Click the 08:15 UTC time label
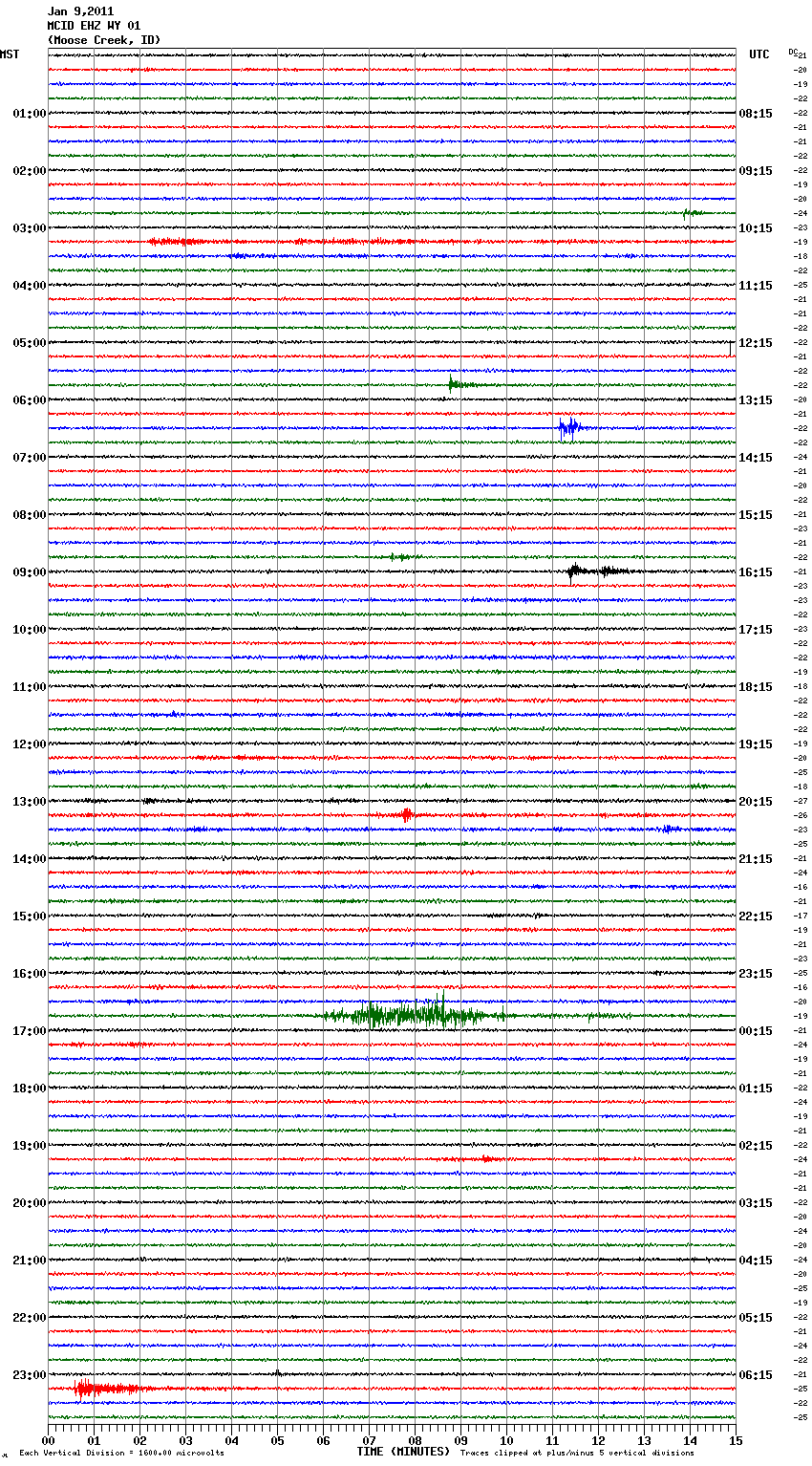Image resolution: width=812 pixels, height=1466 pixels. point(756,114)
